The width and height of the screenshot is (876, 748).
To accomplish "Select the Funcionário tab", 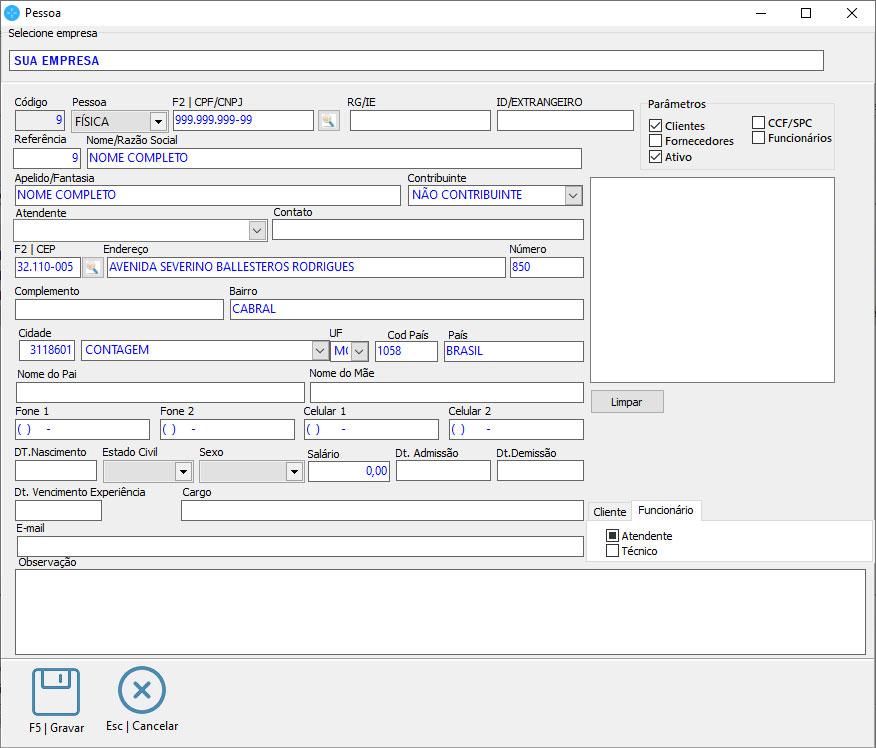I will (666, 510).
